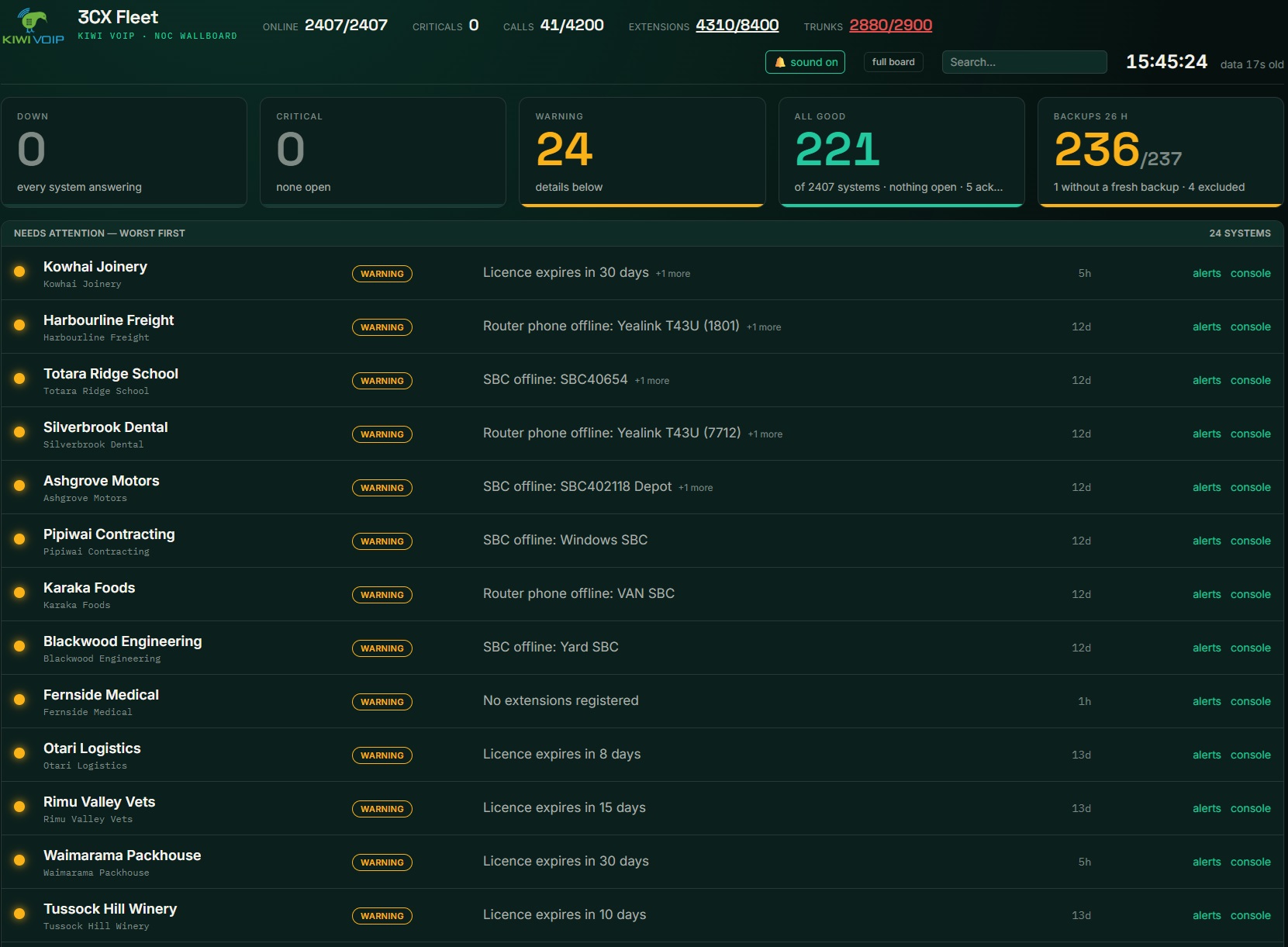Viewport: 1288px width, 947px height.
Task: Show '+1 more' alerts for Totara Ridge School
Action: pyautogui.click(x=652, y=381)
